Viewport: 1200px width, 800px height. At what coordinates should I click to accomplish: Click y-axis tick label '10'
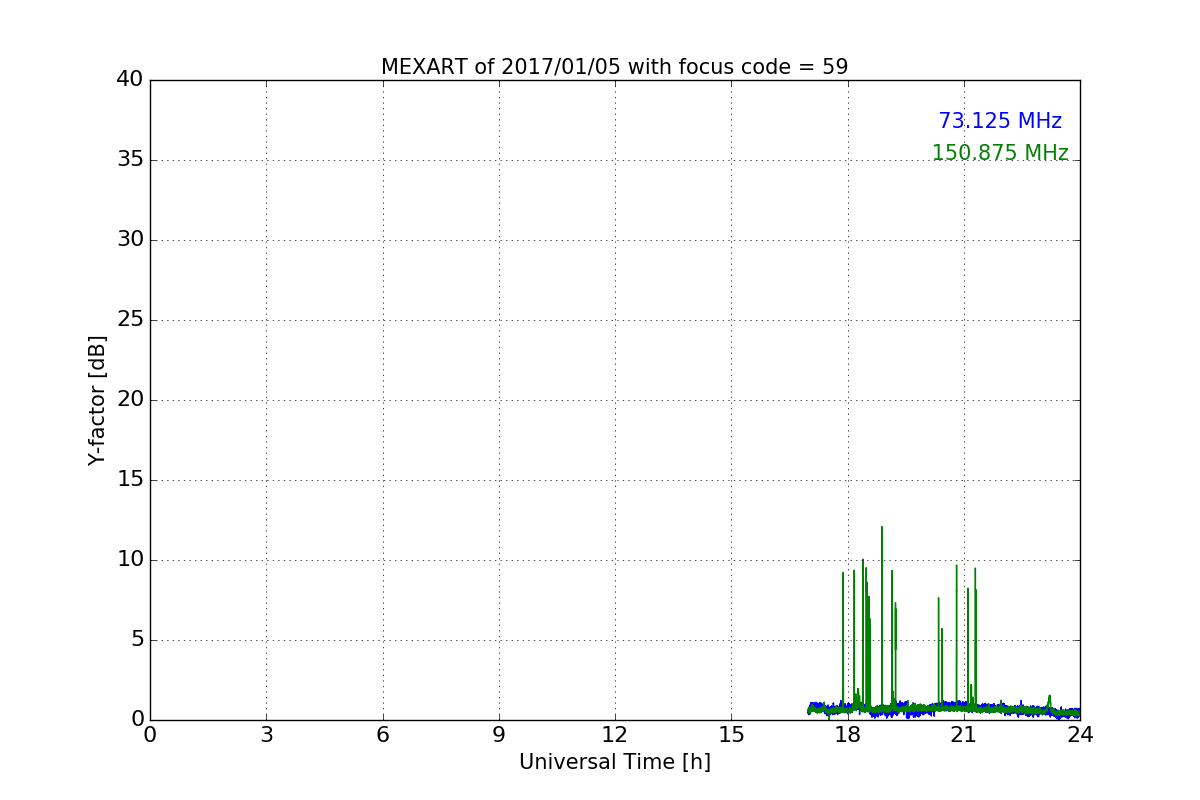130,560
